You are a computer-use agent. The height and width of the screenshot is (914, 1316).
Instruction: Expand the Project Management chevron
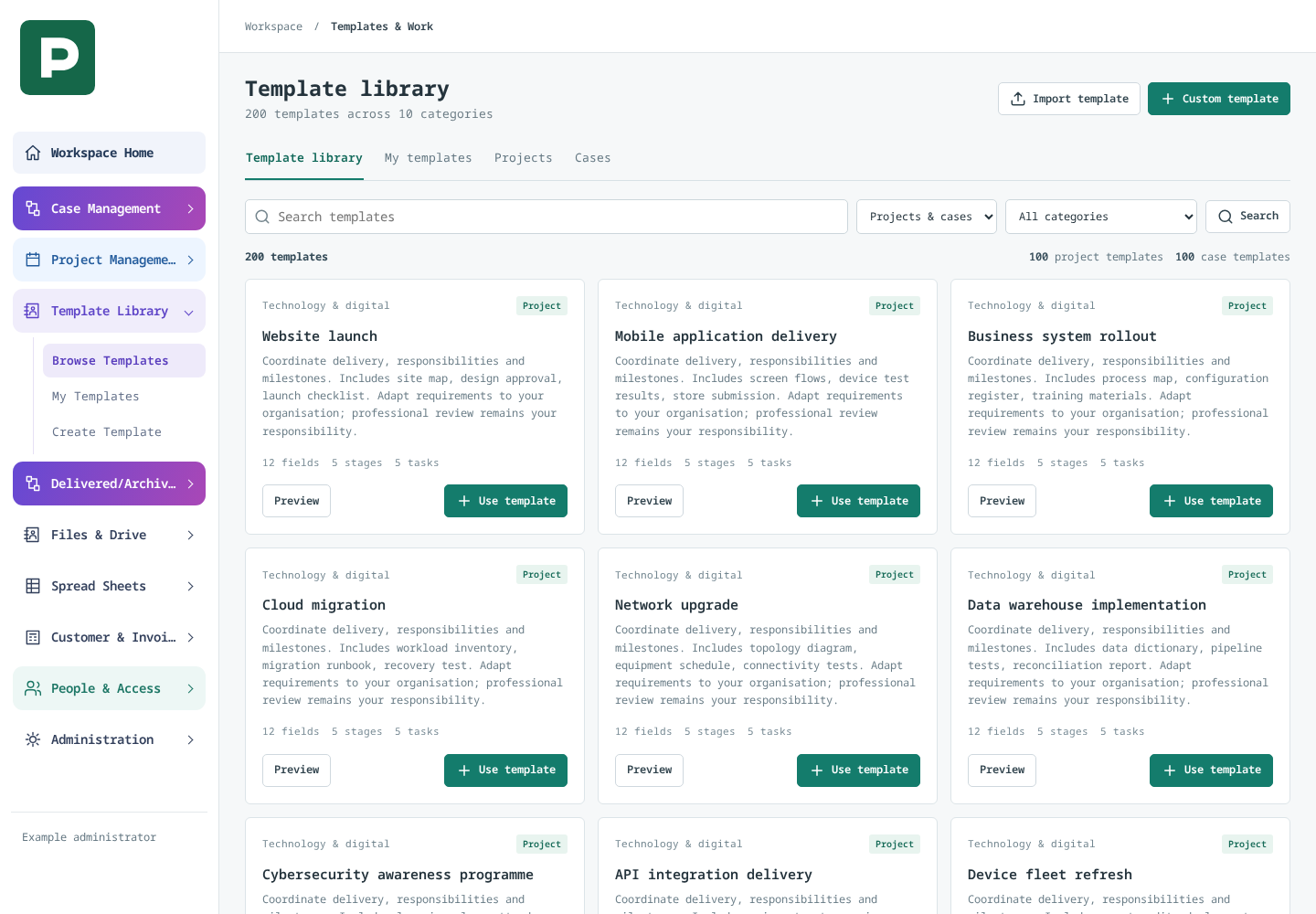pyautogui.click(x=190, y=260)
